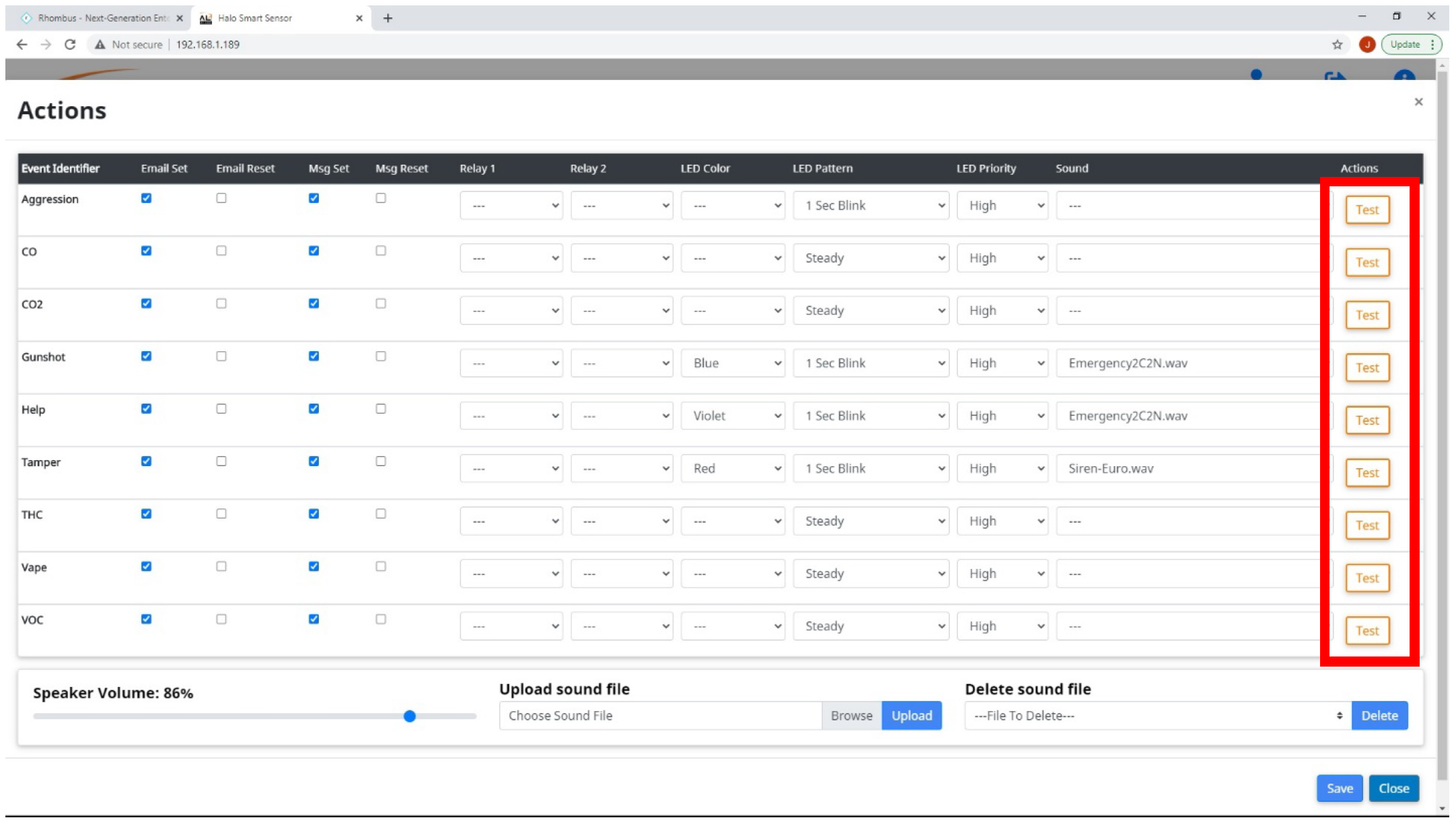Viewport: 1456px width, 822px height.
Task: Click the Test button for Gunshot
Action: pyautogui.click(x=1367, y=368)
